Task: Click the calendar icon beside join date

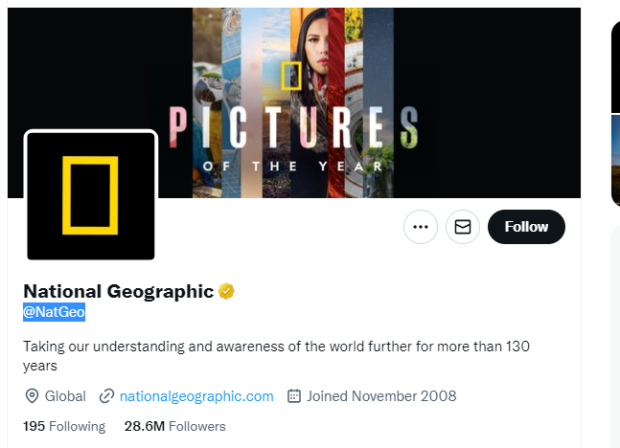Action: 294,396
